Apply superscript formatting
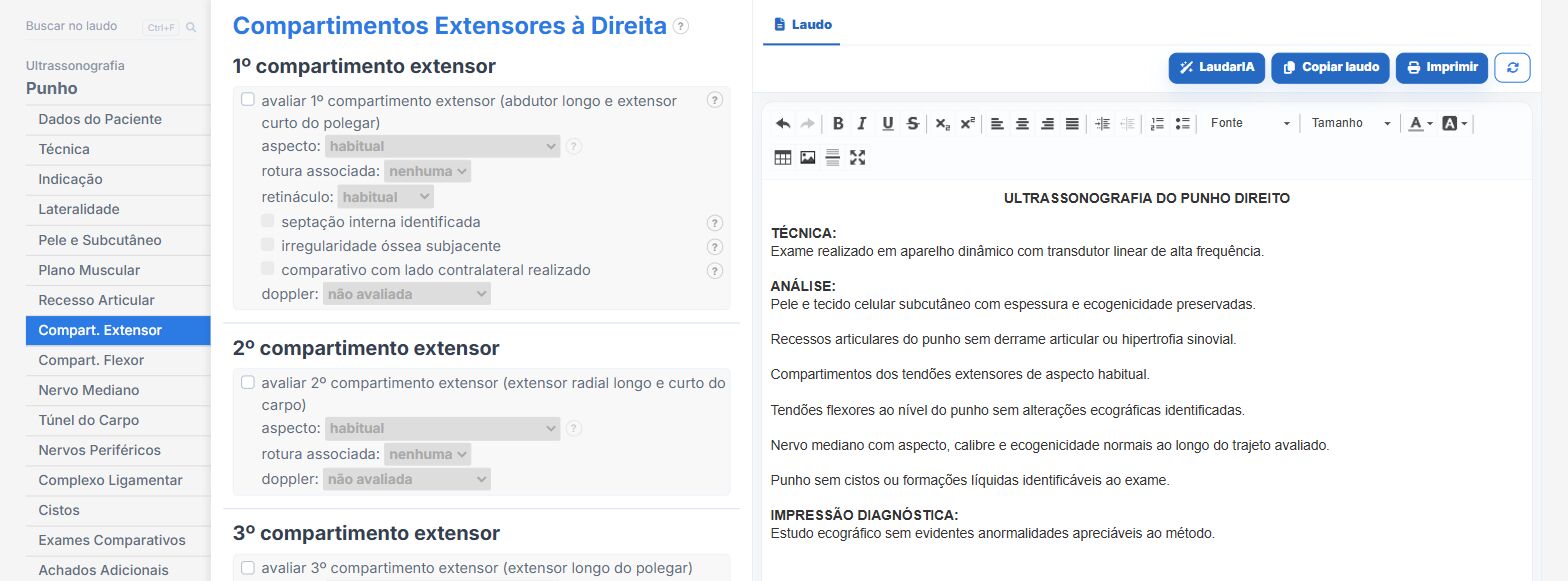This screenshot has width=1568, height=581. coord(967,123)
